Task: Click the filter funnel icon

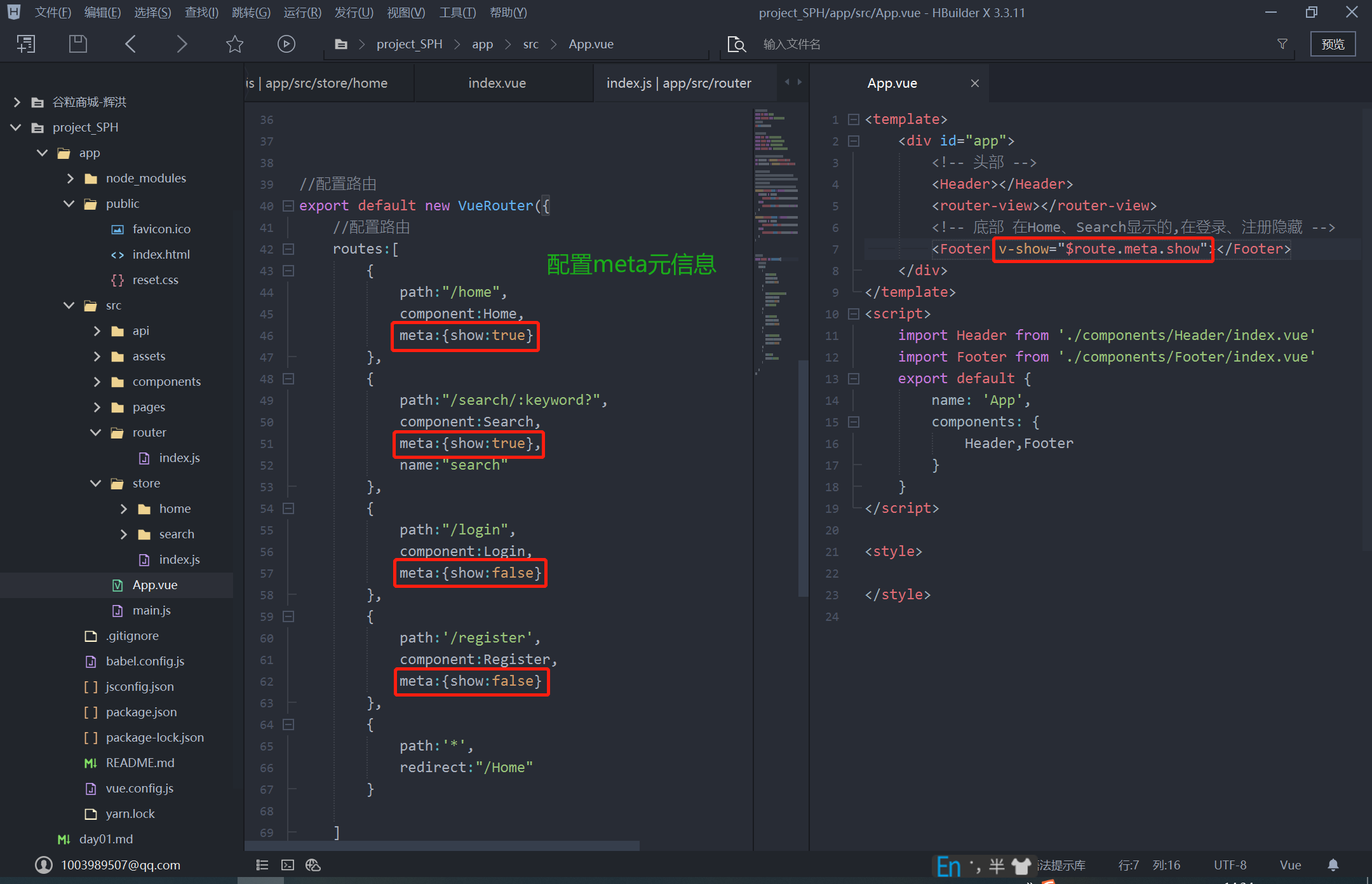Action: pyautogui.click(x=1282, y=44)
